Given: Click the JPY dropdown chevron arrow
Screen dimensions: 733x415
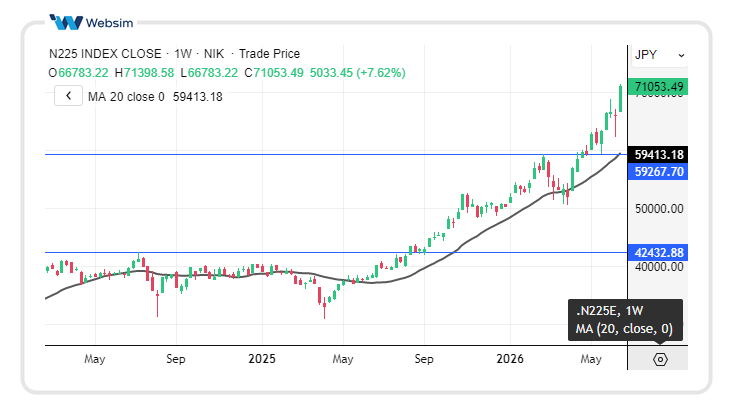Looking at the screenshot, I should [x=682, y=56].
